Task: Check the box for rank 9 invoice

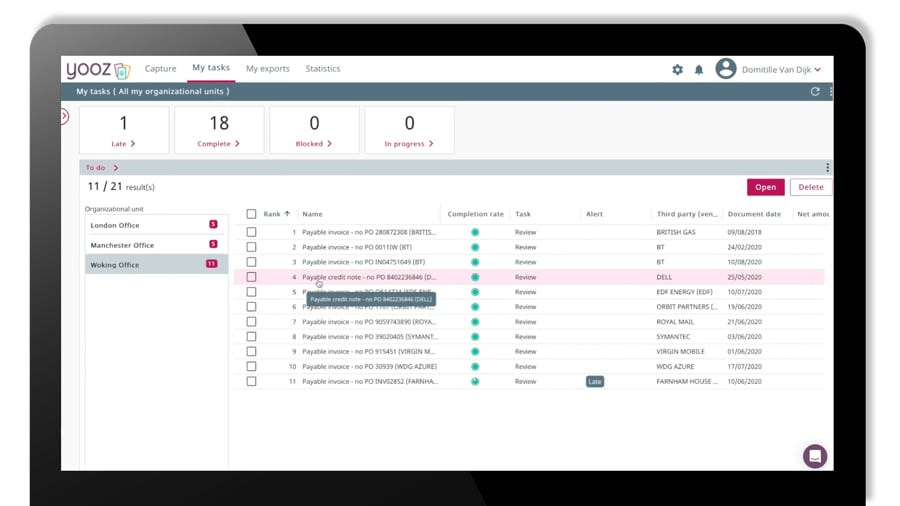Action: click(251, 352)
